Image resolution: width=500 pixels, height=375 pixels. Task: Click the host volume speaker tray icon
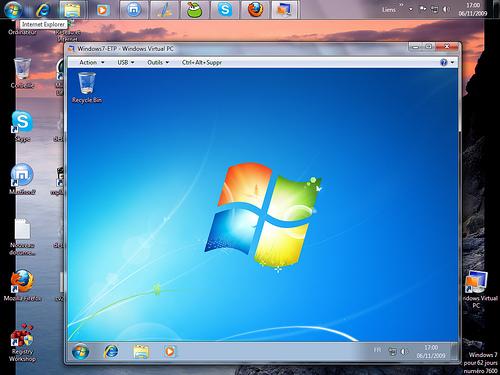coord(446,9)
